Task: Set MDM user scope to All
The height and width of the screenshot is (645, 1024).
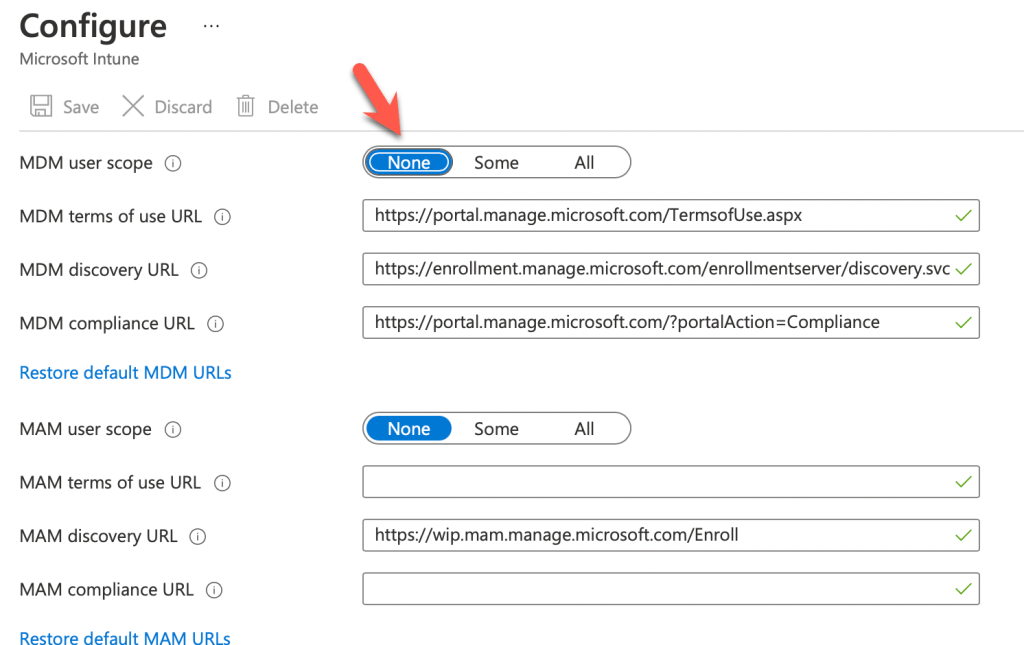Action: [x=584, y=163]
